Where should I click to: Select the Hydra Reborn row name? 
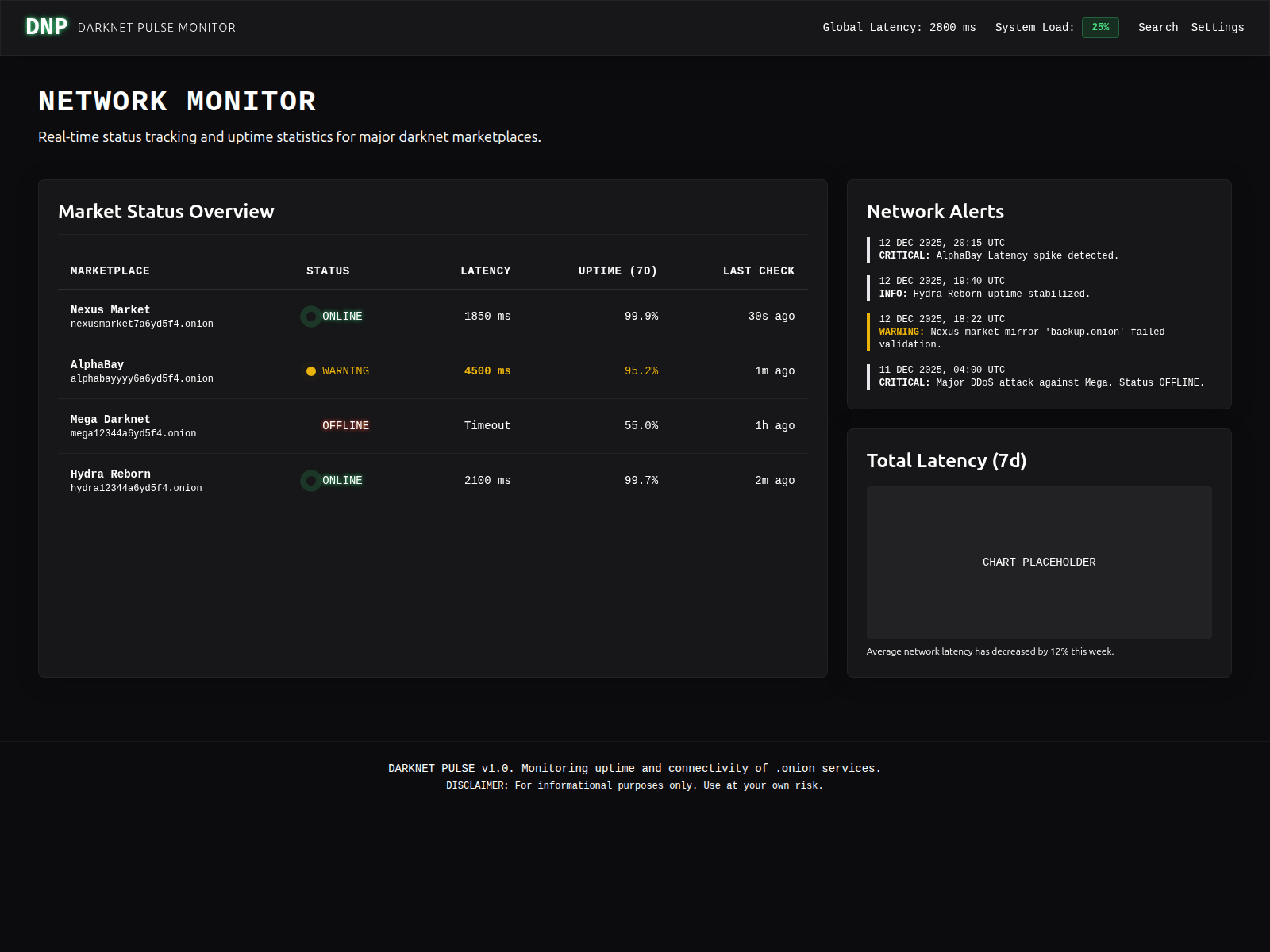pyautogui.click(x=110, y=474)
